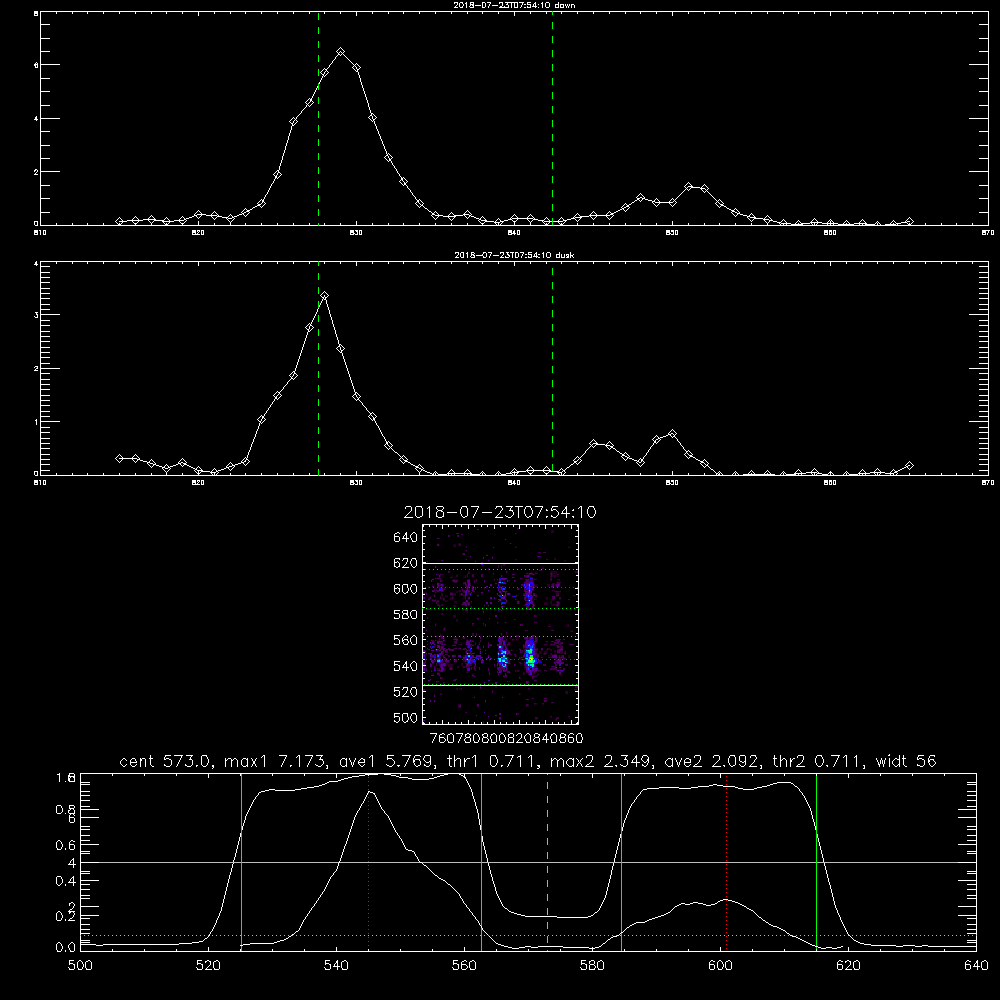Click the 520 label on the heatmap y-axis
The height and width of the screenshot is (1000, 1000).
click(406, 692)
